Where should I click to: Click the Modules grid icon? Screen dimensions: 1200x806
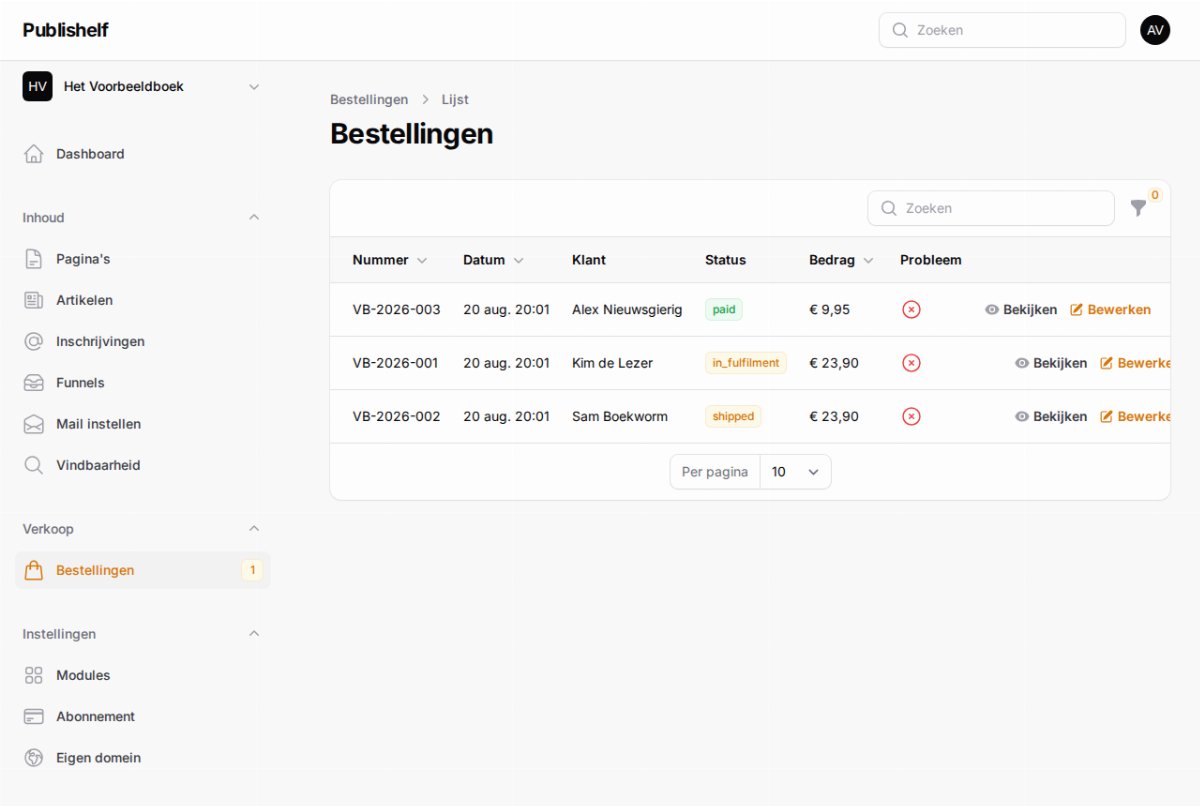(x=34, y=675)
